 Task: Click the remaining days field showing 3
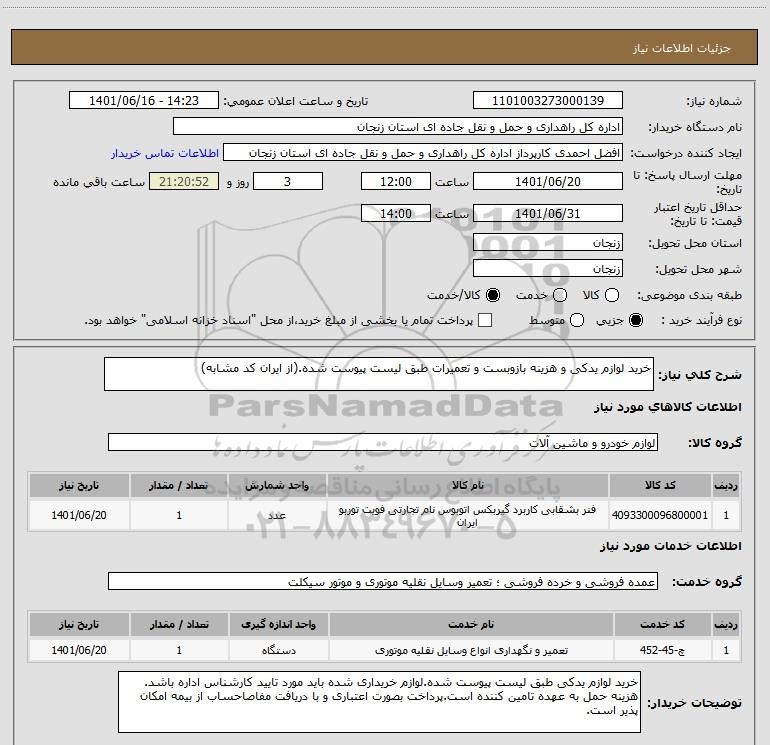288,181
